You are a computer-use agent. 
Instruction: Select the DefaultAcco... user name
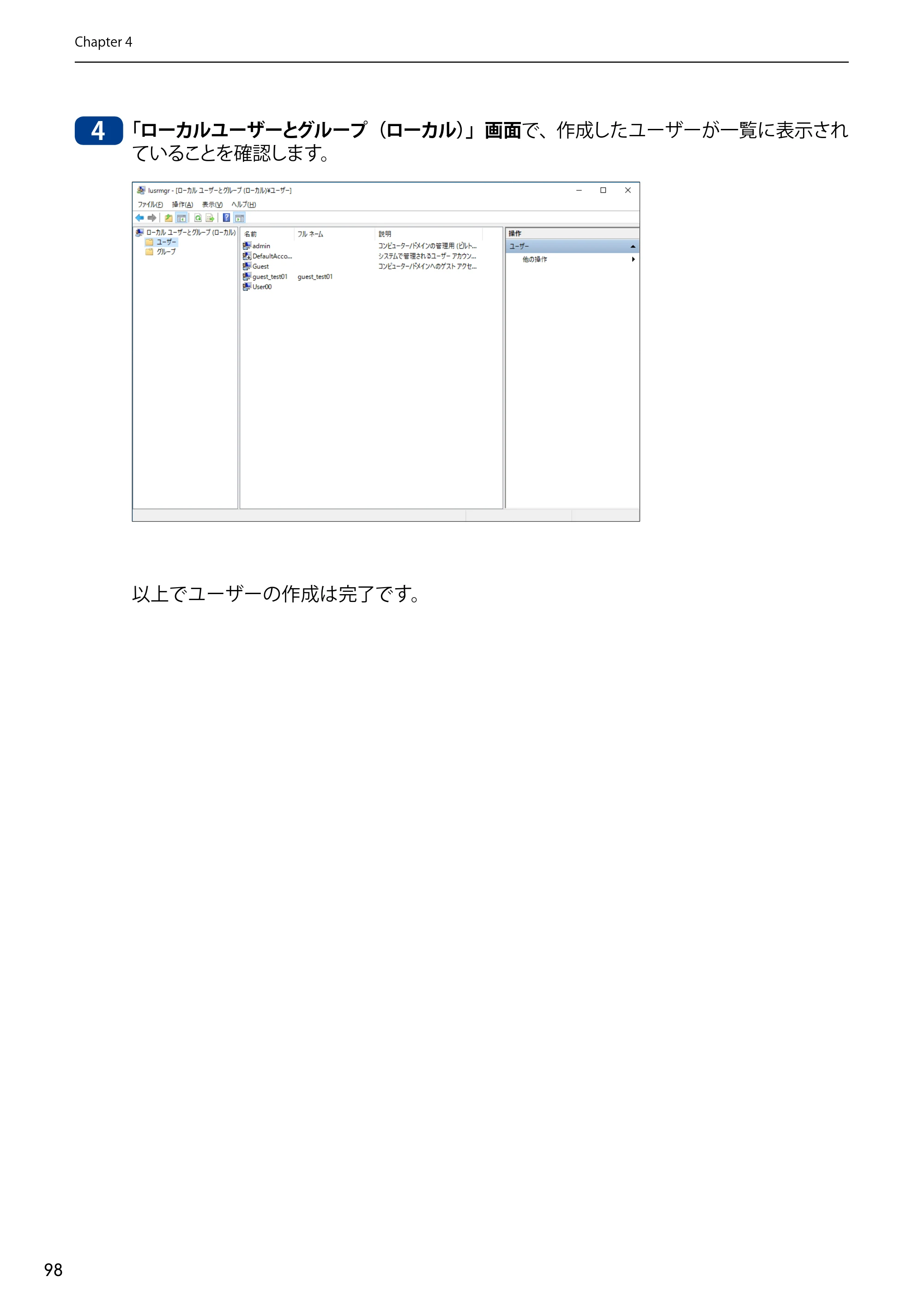pos(272,256)
